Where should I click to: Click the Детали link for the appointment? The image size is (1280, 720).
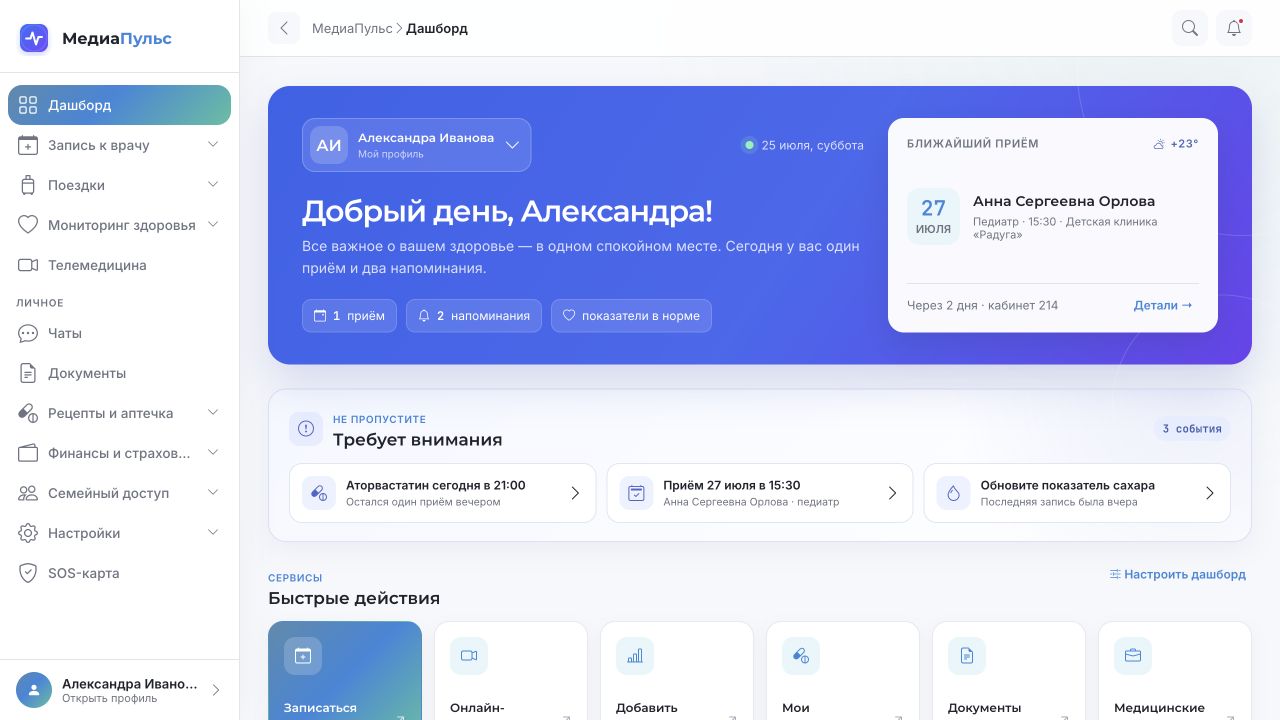coord(1163,305)
